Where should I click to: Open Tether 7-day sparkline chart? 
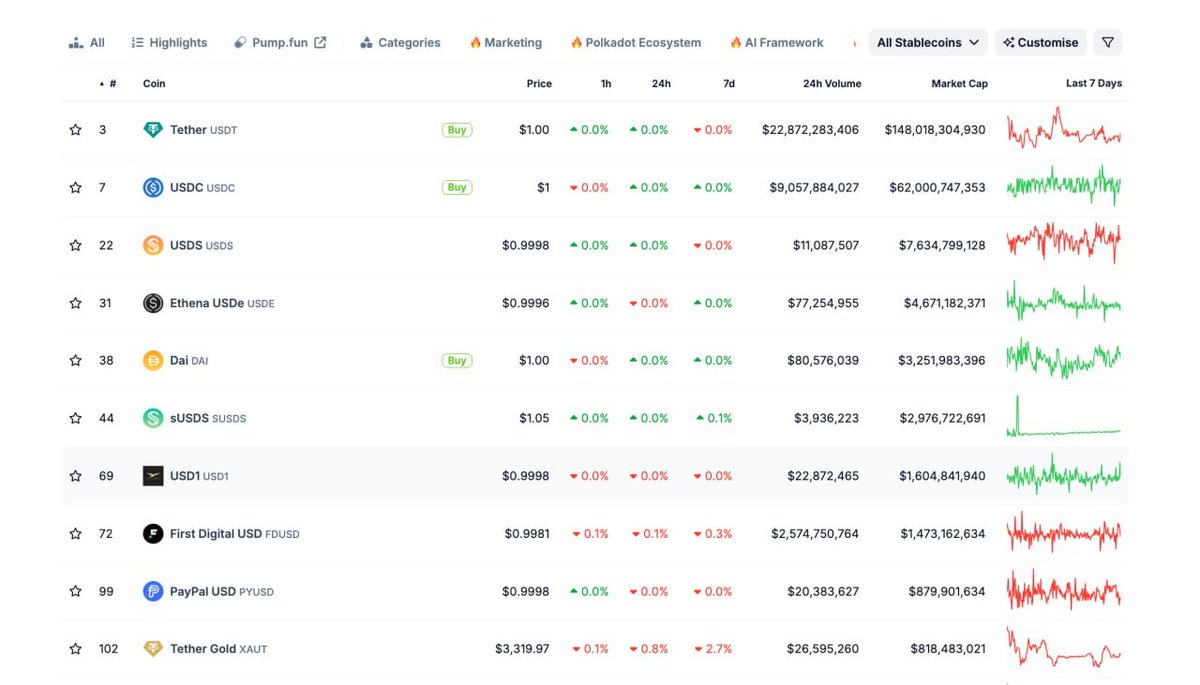point(1064,130)
